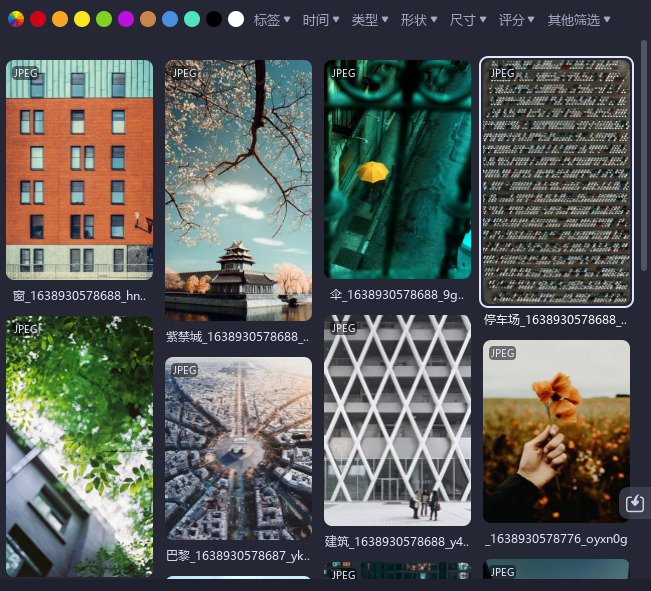Click the floating import/download icon button
This screenshot has width=651, height=591.
coord(635,503)
